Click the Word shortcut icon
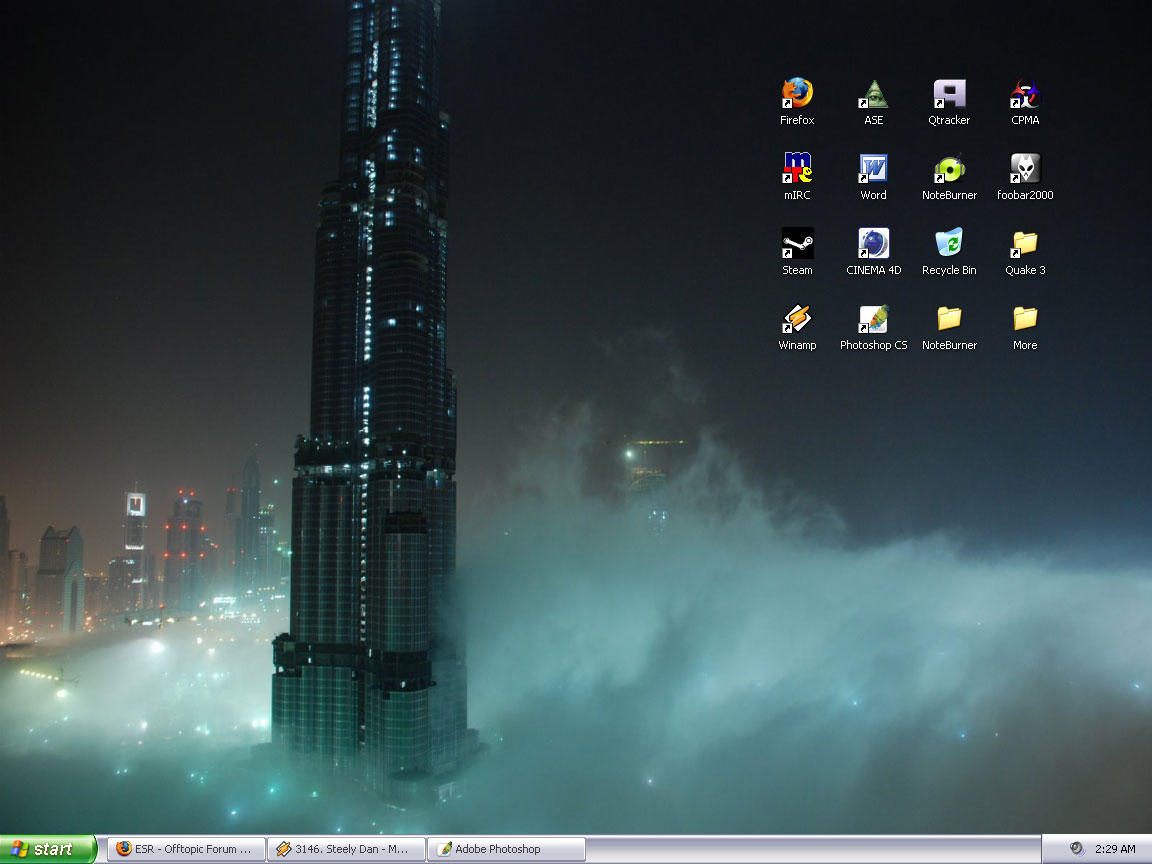 (873, 169)
